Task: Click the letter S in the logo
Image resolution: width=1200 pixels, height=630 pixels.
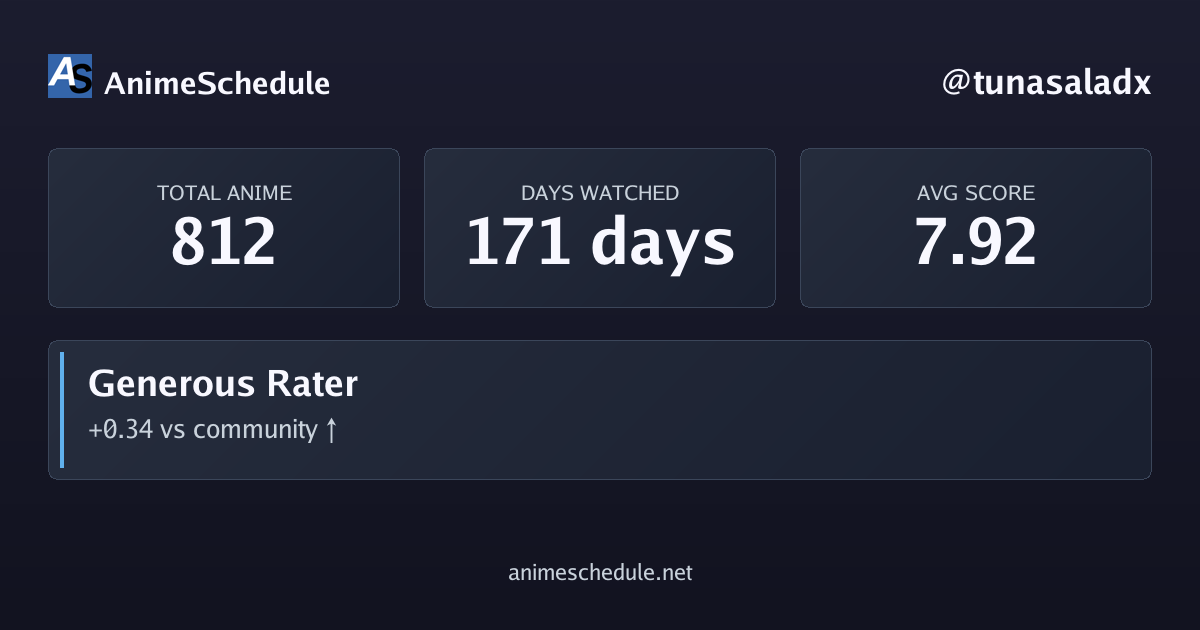Action: pos(81,79)
